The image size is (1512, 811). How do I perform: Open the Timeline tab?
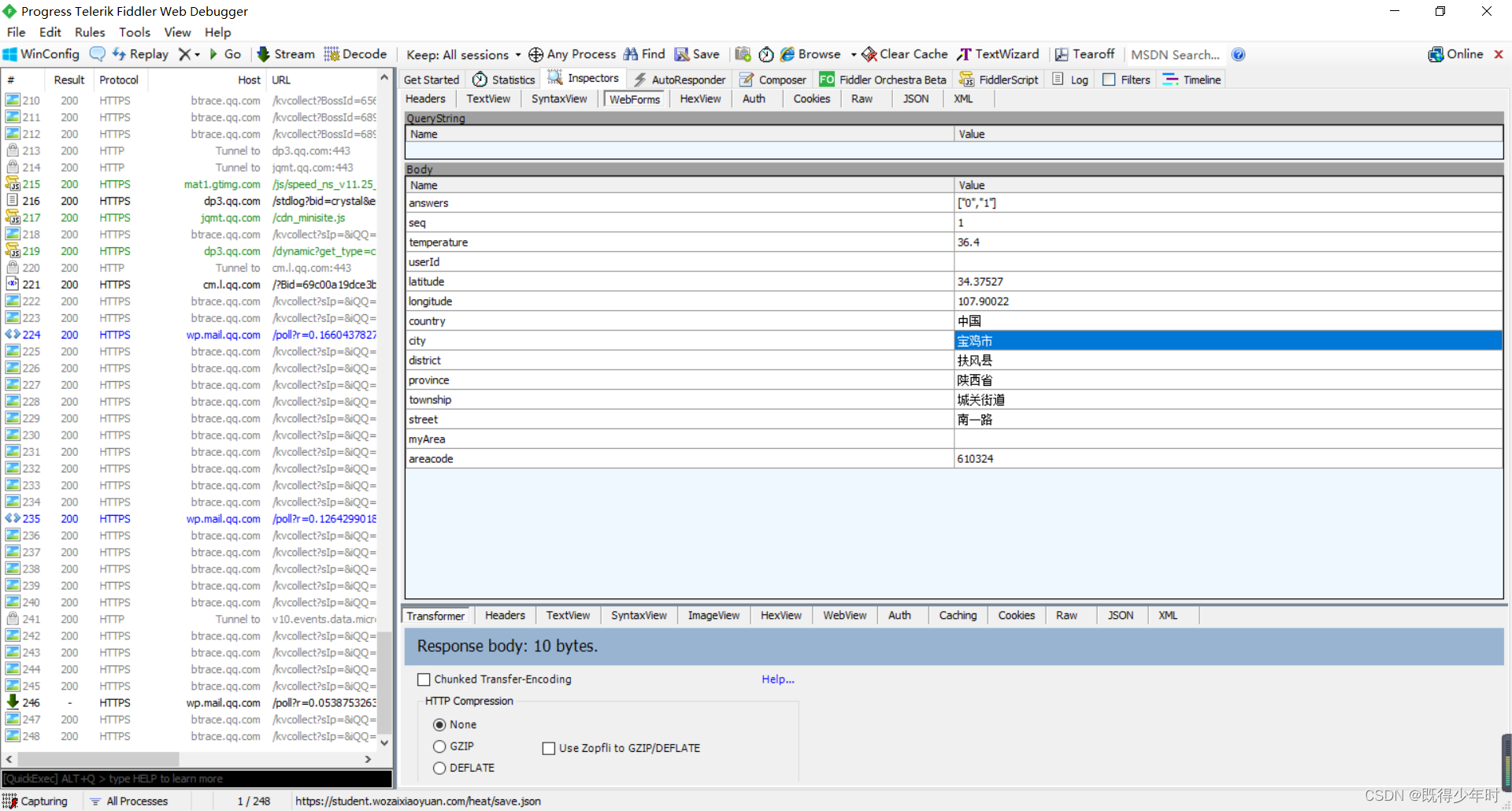1191,80
